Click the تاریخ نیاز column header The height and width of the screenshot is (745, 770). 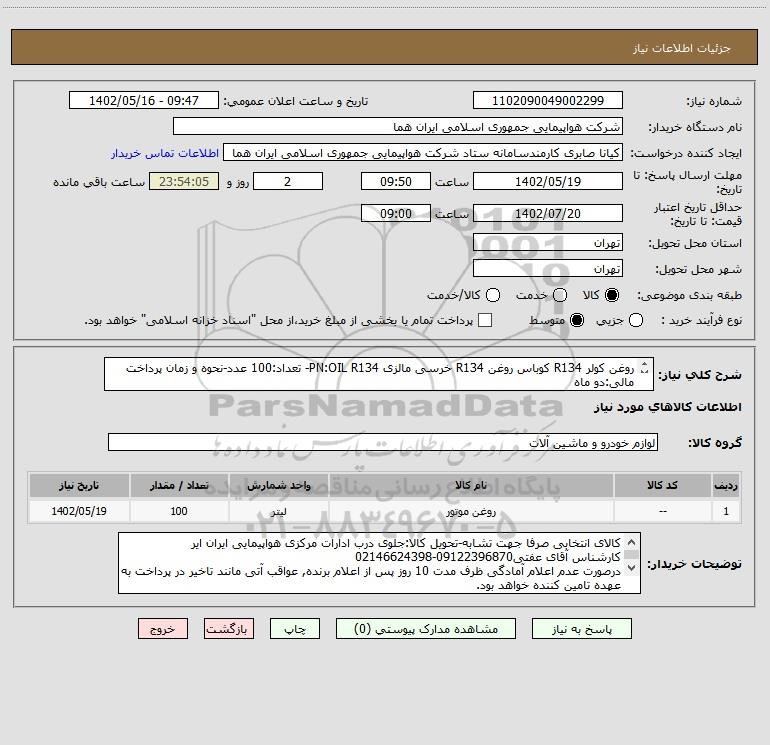tap(79, 486)
